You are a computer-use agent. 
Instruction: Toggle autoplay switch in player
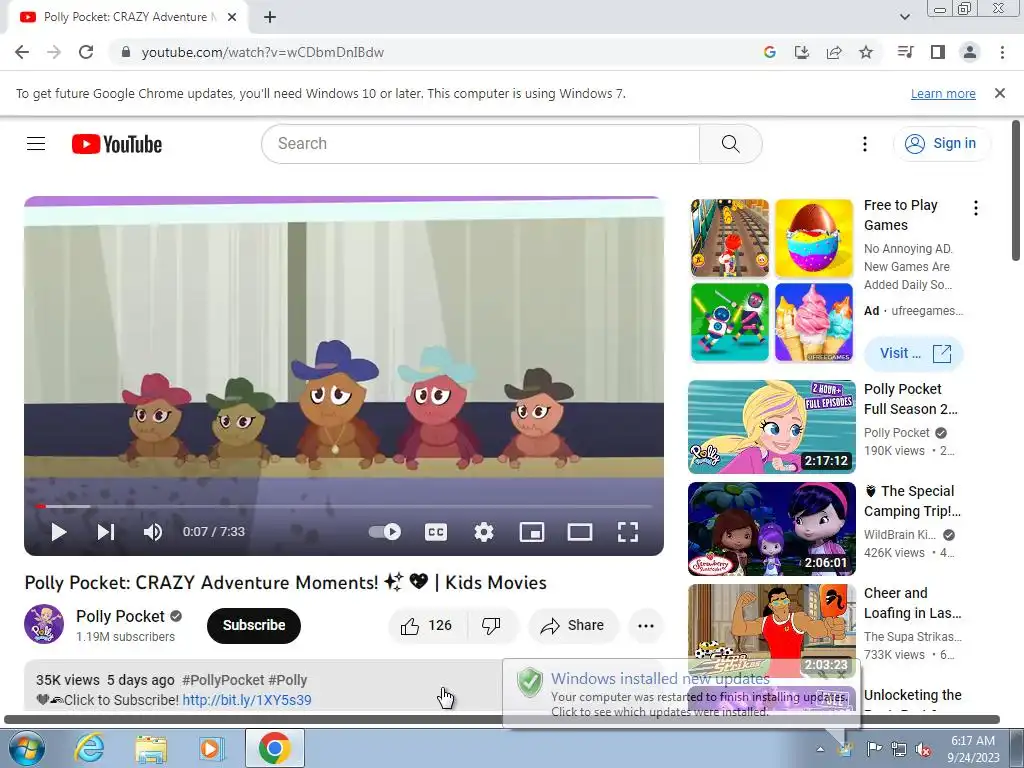click(385, 532)
